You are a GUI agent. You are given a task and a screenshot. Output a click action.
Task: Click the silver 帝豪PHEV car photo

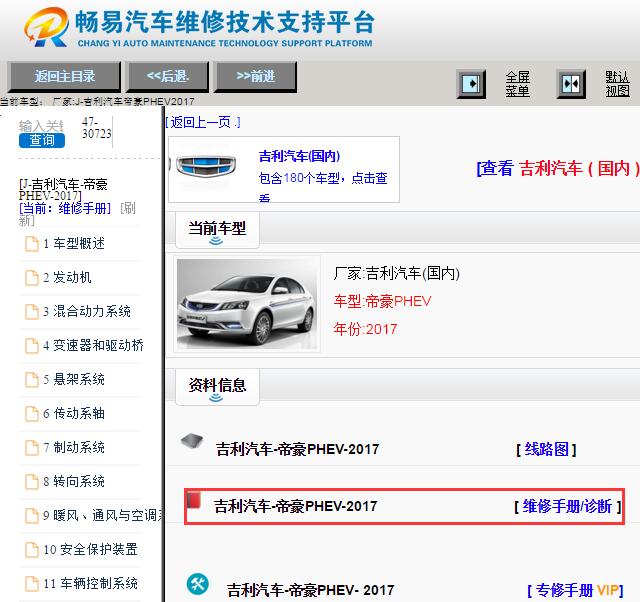(x=247, y=304)
